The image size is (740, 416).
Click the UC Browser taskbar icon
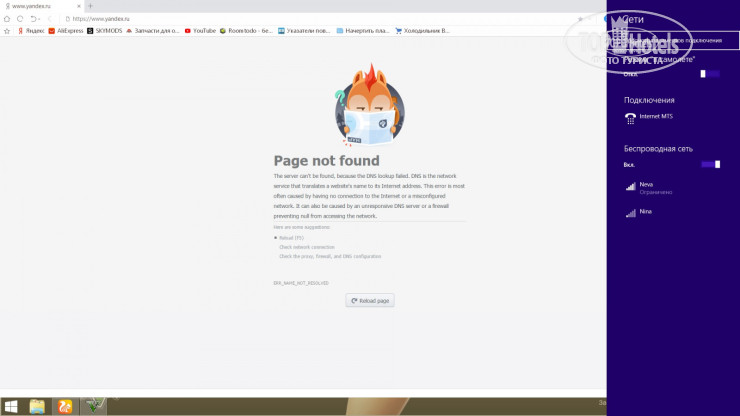65,406
